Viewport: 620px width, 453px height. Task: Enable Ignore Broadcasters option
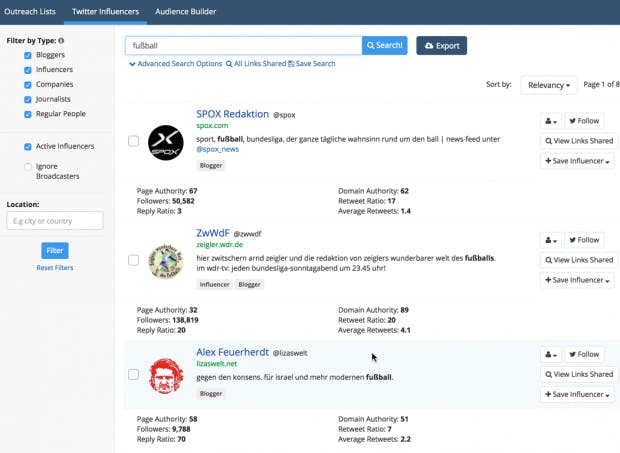(x=28, y=166)
